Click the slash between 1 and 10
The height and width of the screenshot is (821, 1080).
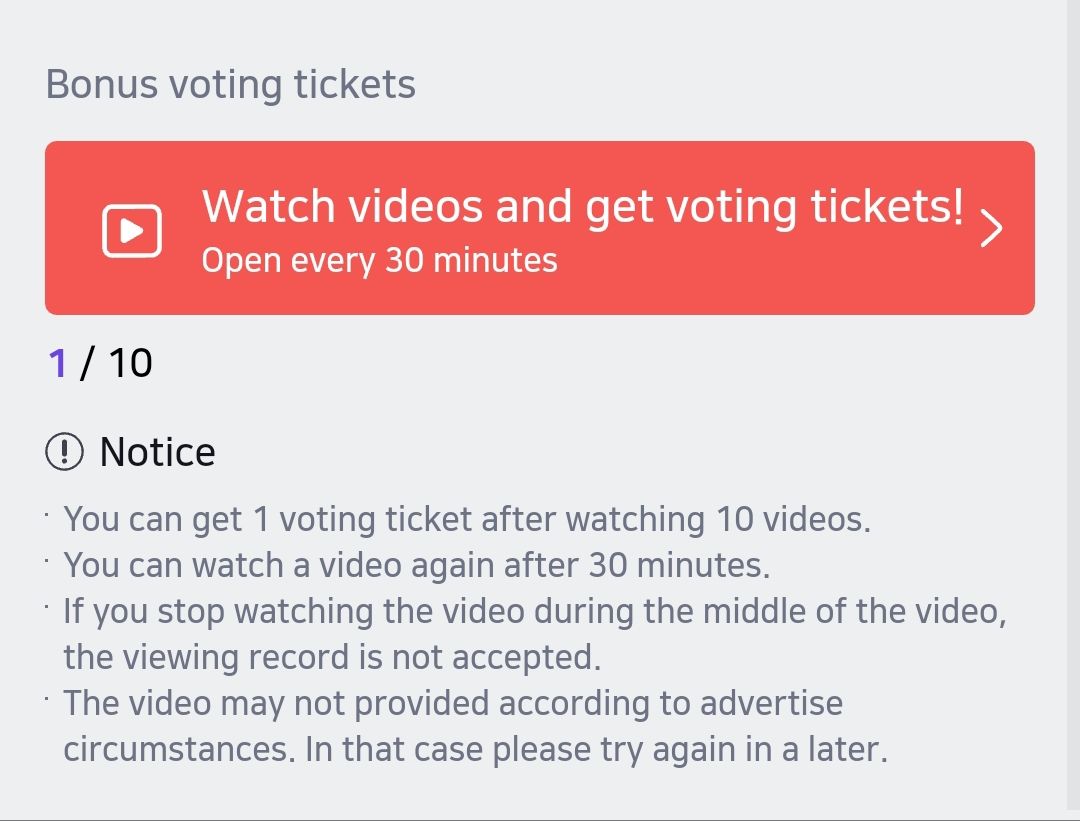[87, 363]
